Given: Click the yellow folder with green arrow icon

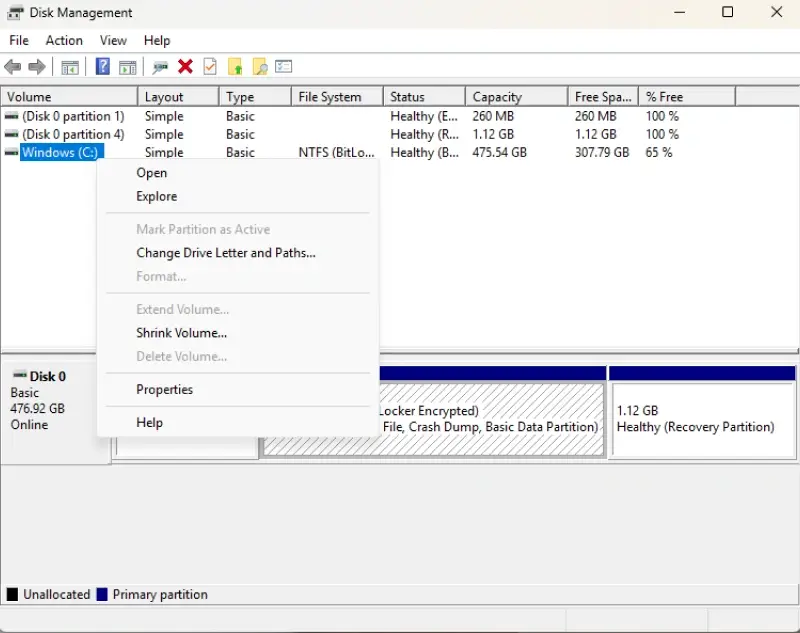Looking at the screenshot, I should point(235,66).
